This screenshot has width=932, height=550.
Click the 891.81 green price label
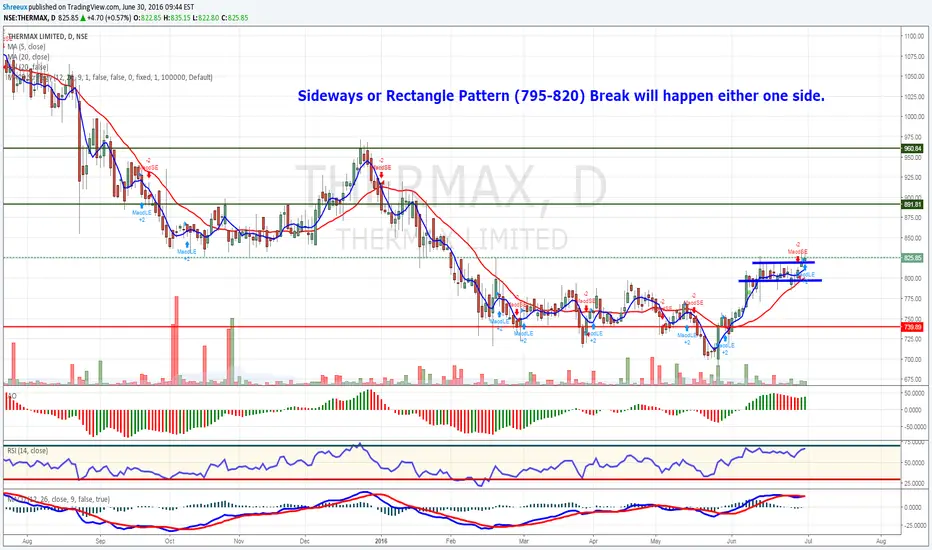pos(912,205)
